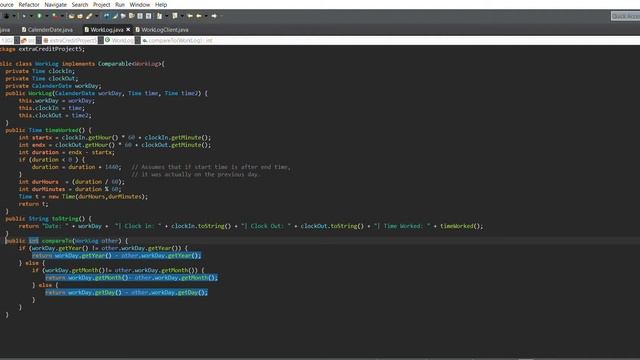Click the 'public String toString()' header

click(49, 219)
